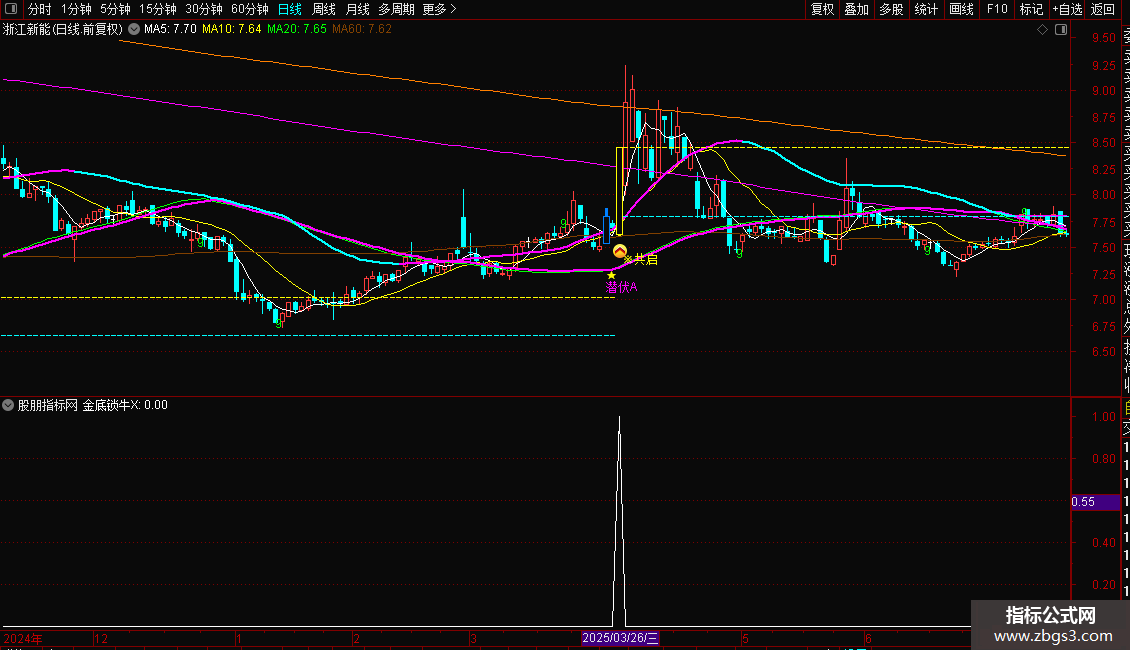The width and height of the screenshot is (1130, 650).
Task: Click the 12 month label on time axis
Action: point(101,638)
